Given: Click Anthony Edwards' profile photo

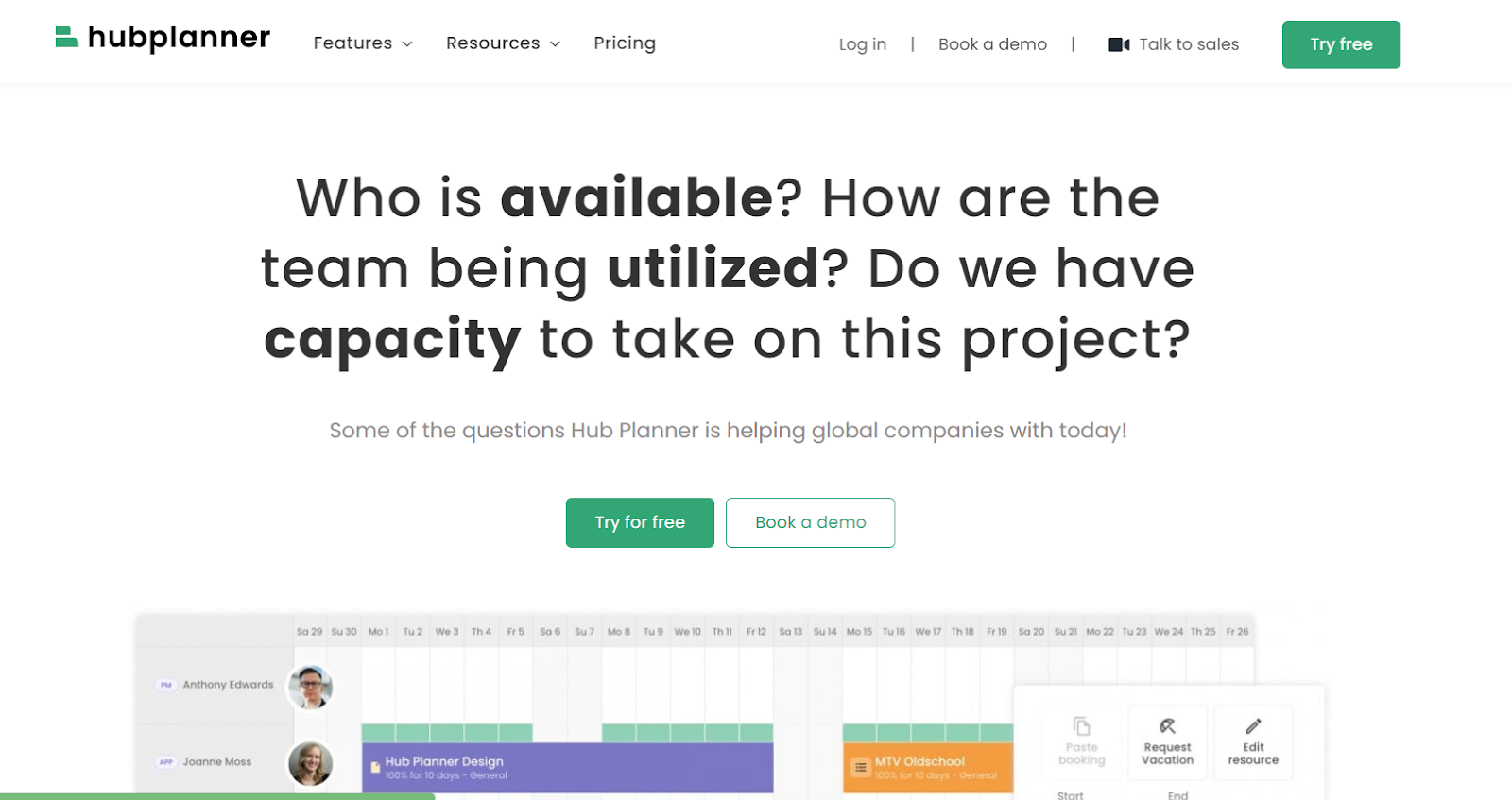Looking at the screenshot, I should coord(310,688).
